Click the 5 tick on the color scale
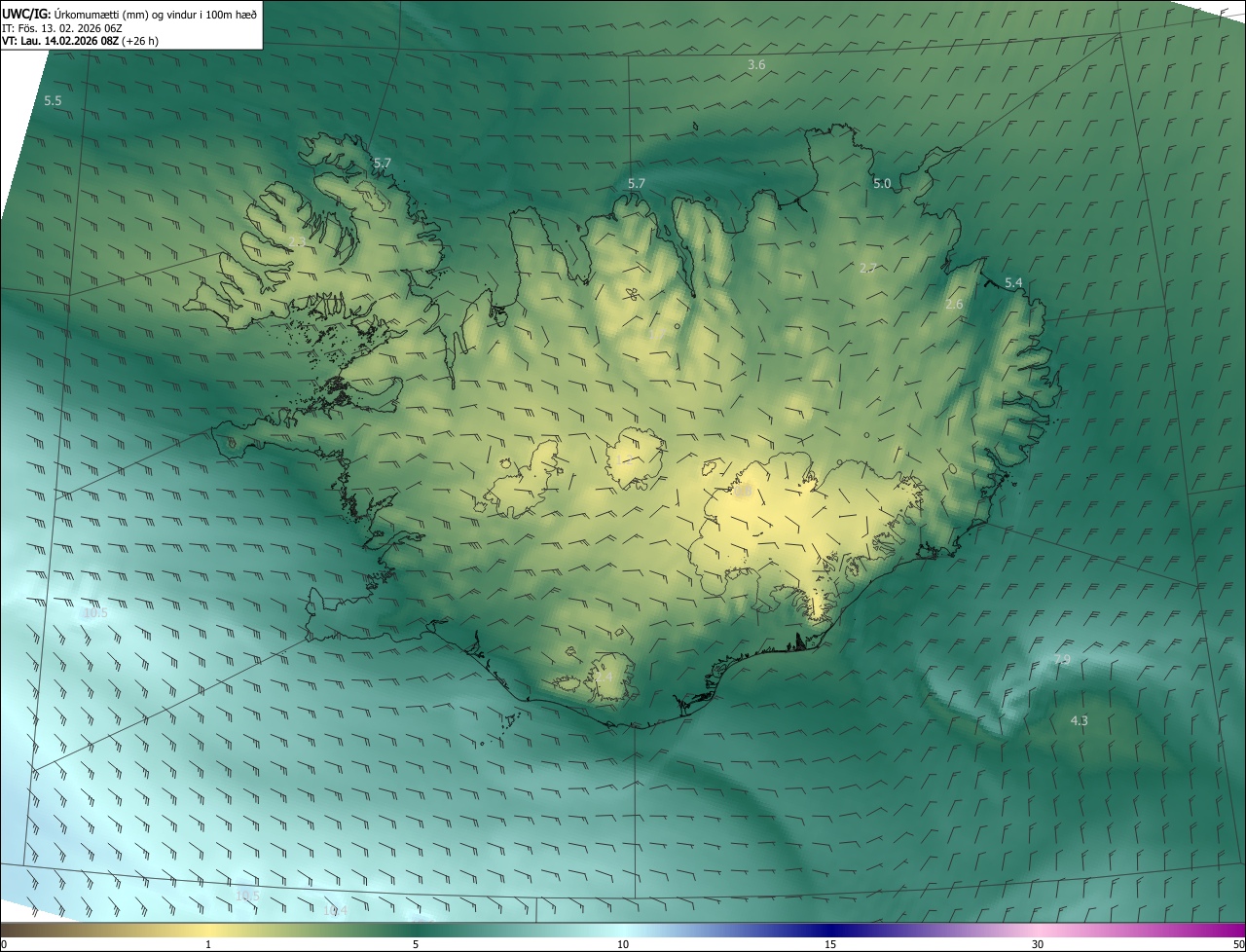 pyautogui.click(x=416, y=944)
